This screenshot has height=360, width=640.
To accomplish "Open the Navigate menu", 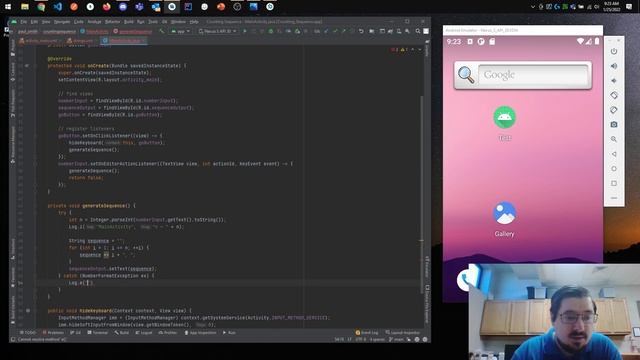I will [x=62, y=22].
